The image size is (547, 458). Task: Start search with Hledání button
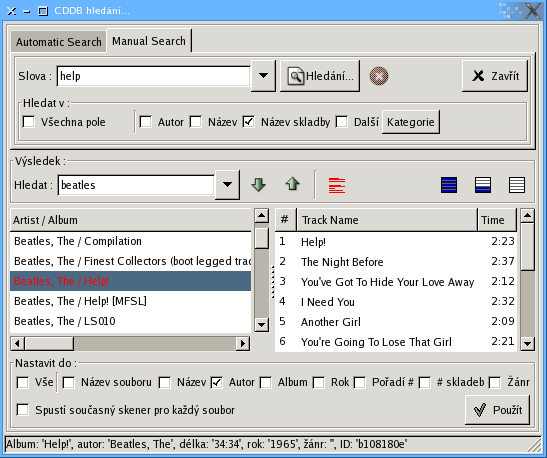coord(320,76)
